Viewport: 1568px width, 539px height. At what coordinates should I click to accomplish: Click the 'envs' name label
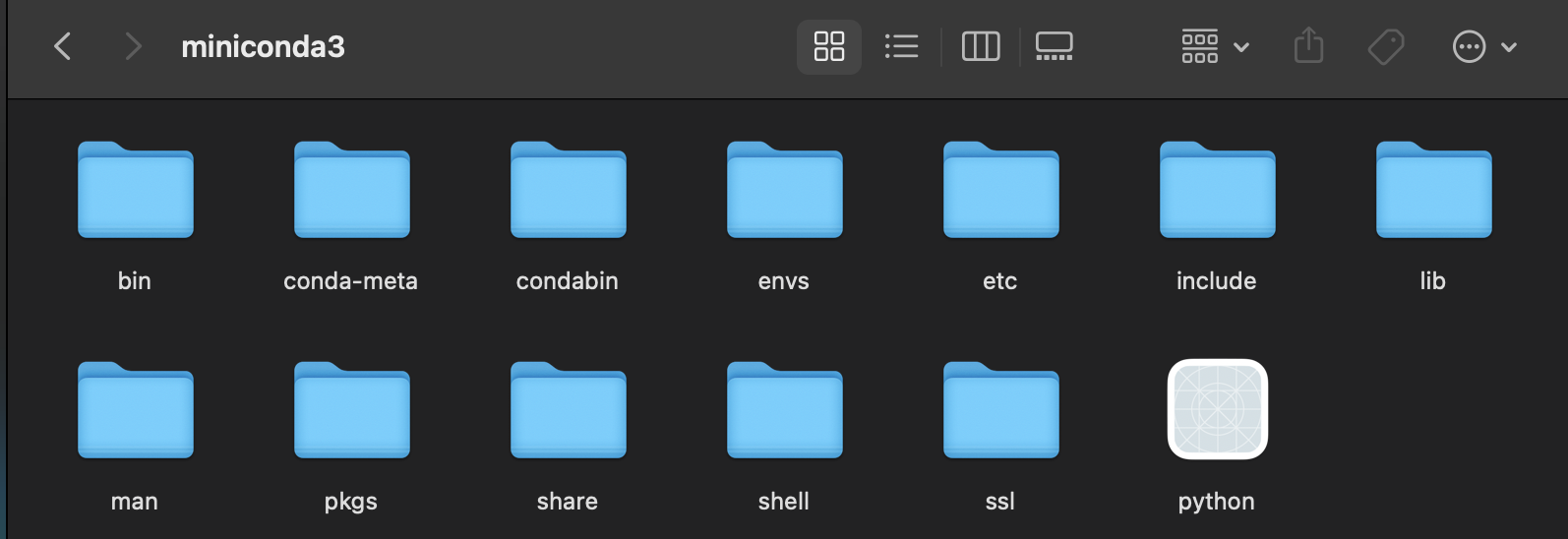point(784,281)
